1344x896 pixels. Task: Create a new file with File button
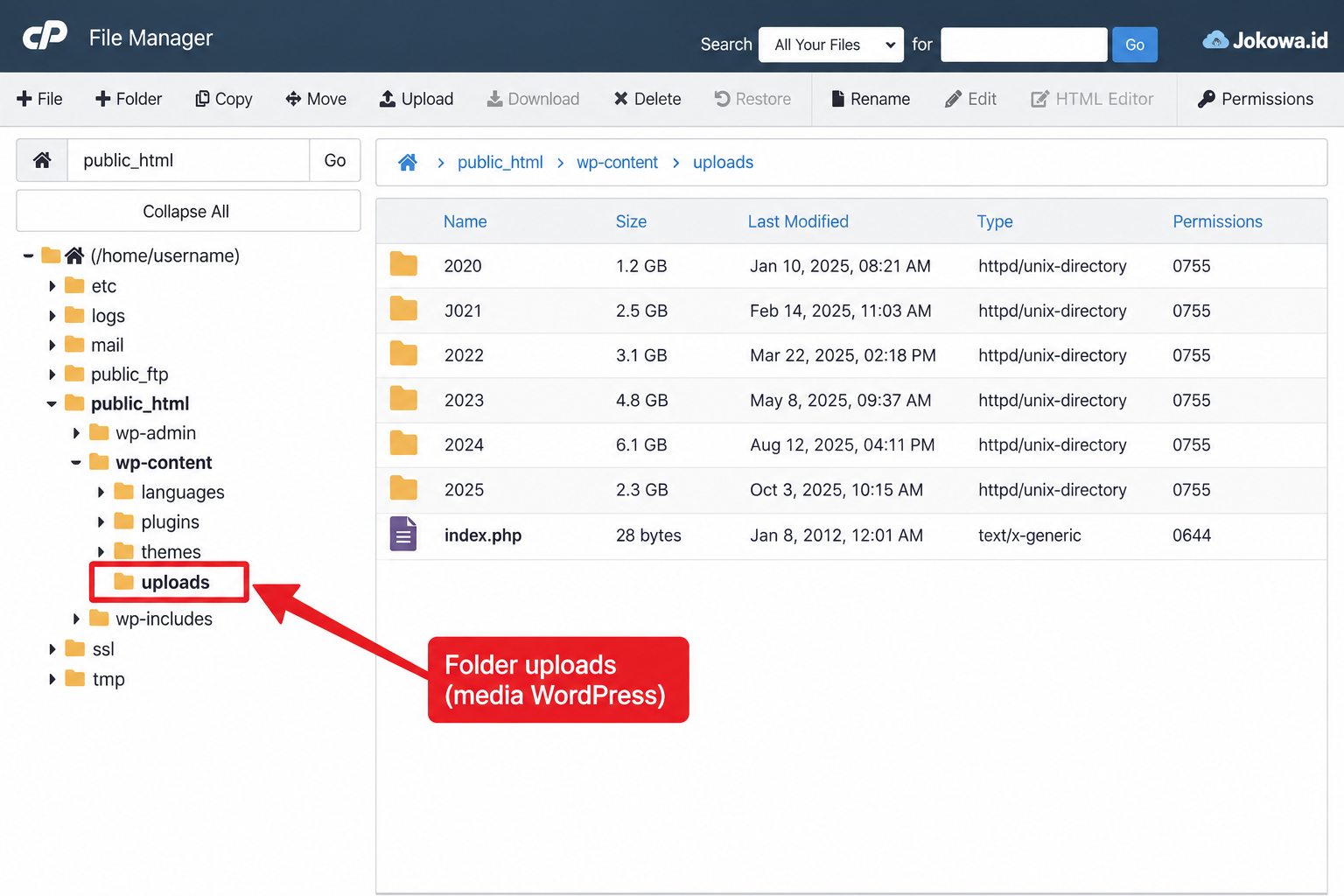click(x=39, y=99)
